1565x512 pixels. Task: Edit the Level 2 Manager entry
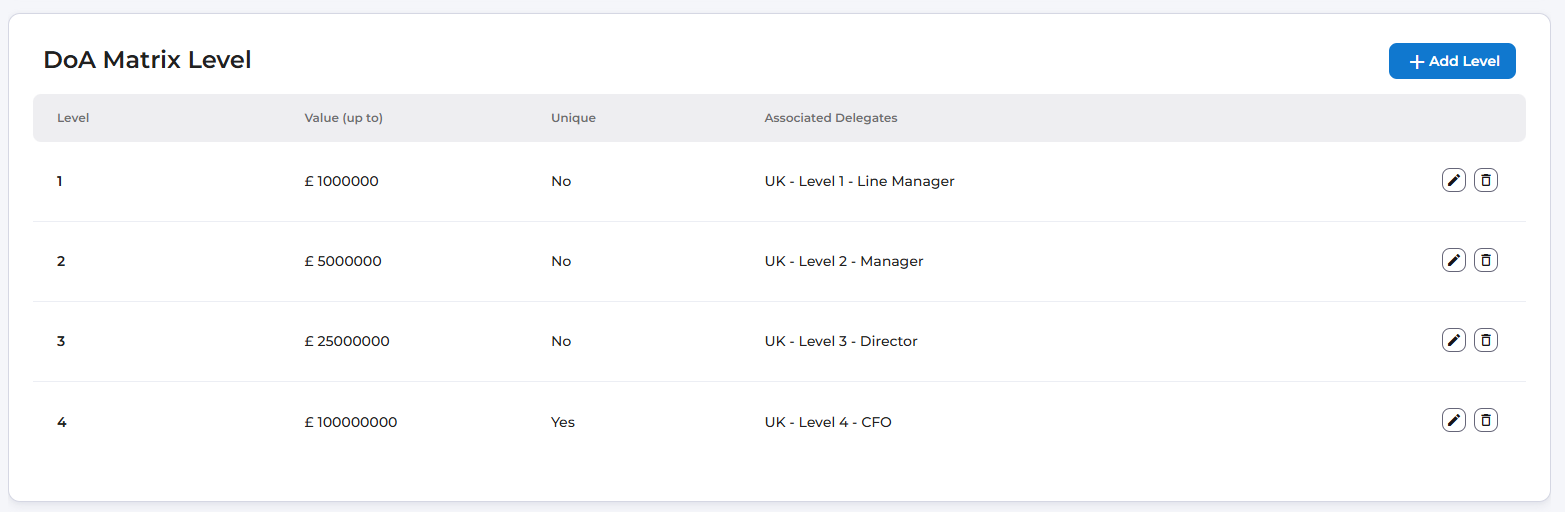tap(1454, 260)
